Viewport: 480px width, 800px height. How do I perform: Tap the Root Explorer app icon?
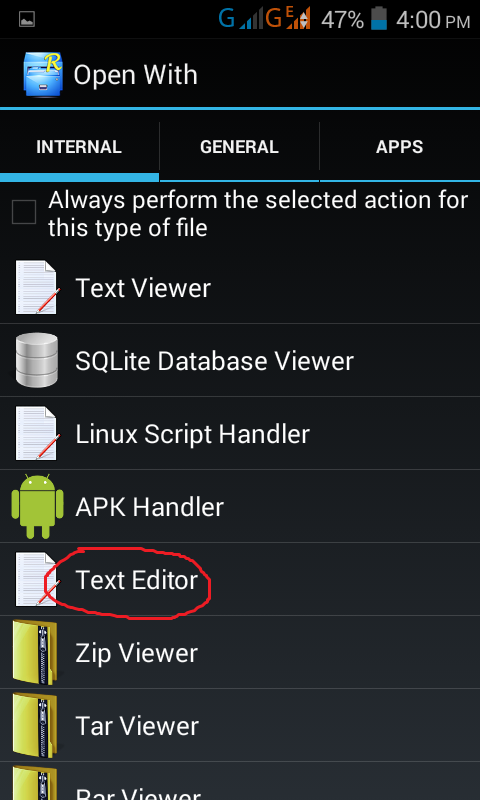point(43,74)
